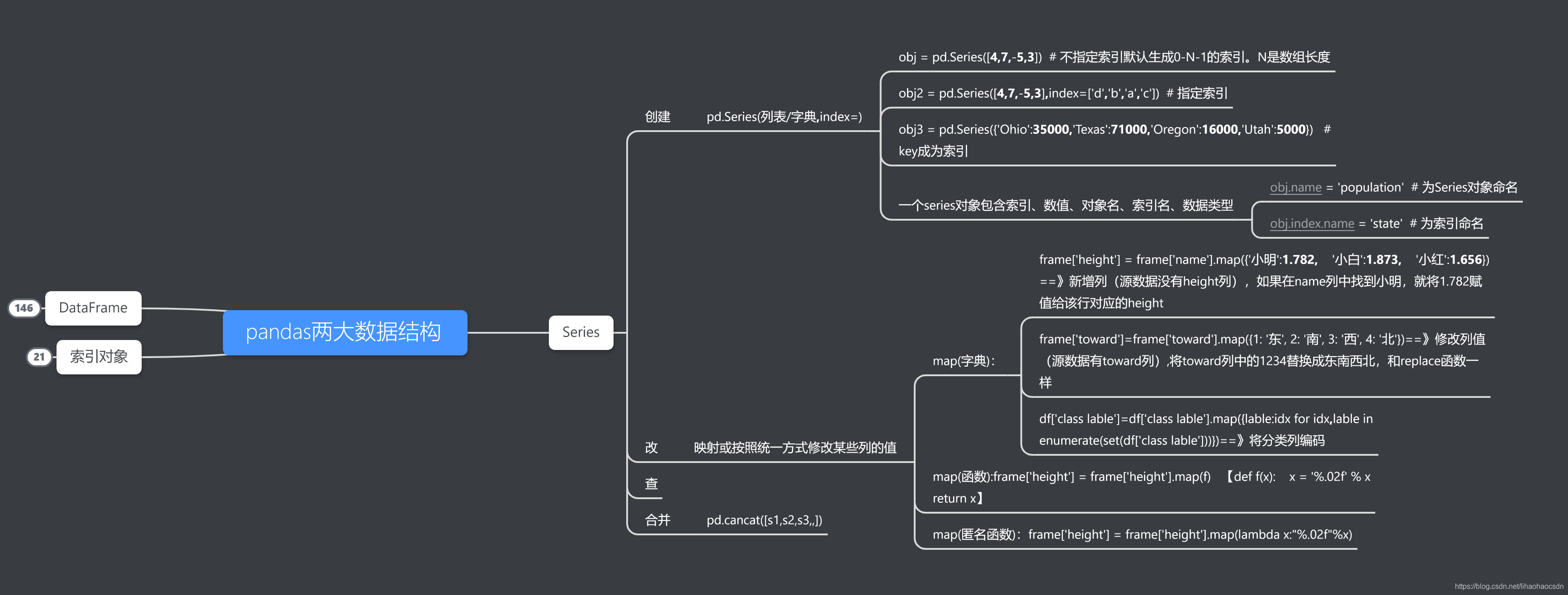
Task: Click the 改 branch label
Action: [652, 448]
